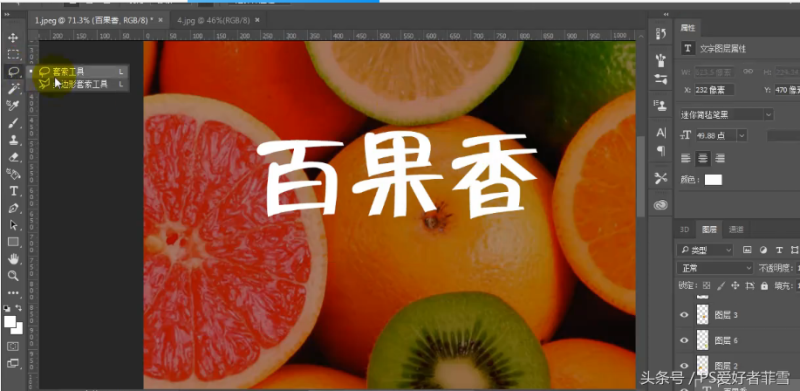The width and height of the screenshot is (800, 391).
Task: Left align the text
Action: click(x=686, y=159)
